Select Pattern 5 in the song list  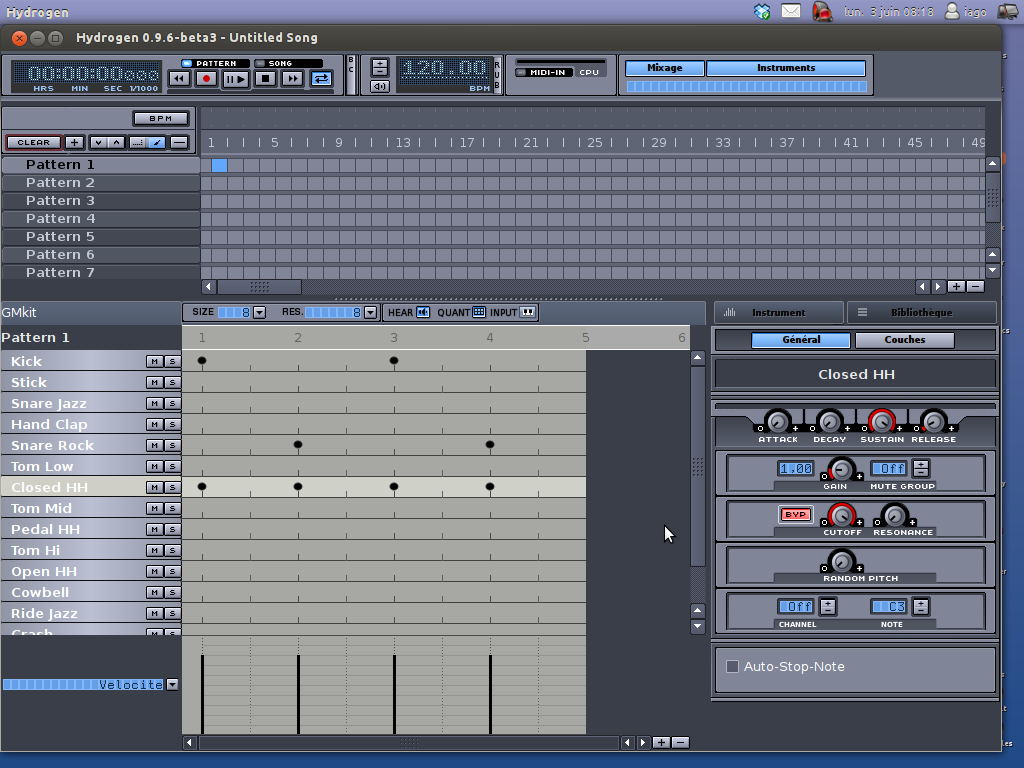pyautogui.click(x=101, y=236)
